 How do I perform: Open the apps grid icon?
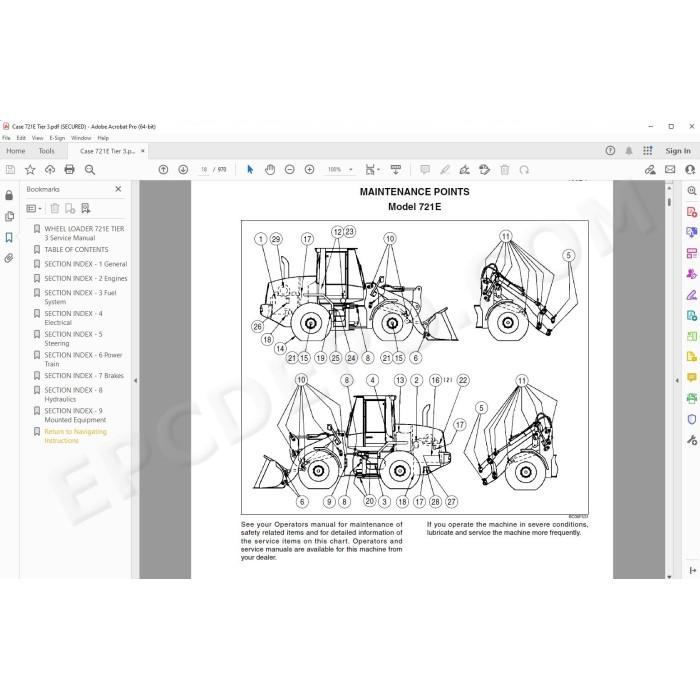[x=648, y=151]
